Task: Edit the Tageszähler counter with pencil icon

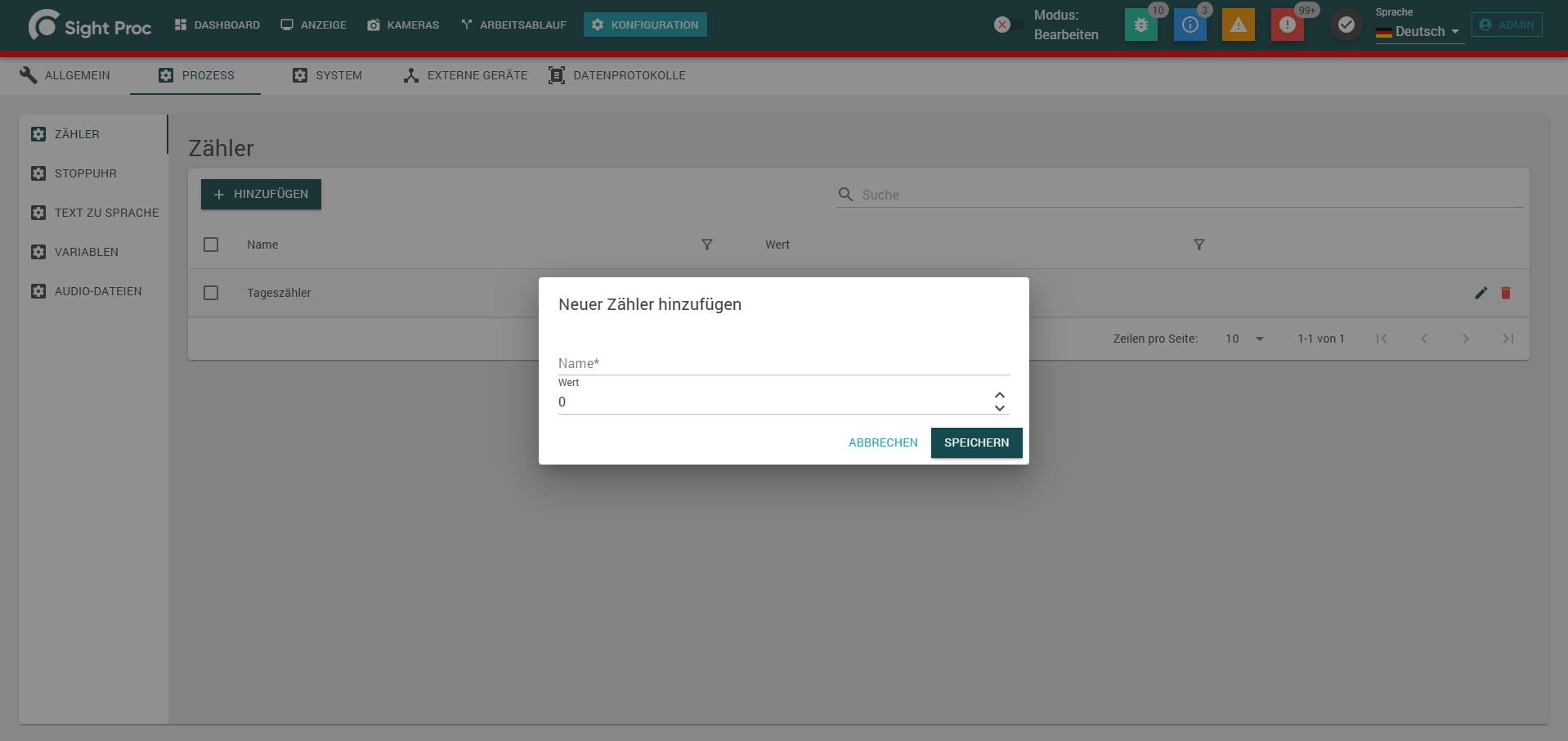Action: click(x=1481, y=293)
